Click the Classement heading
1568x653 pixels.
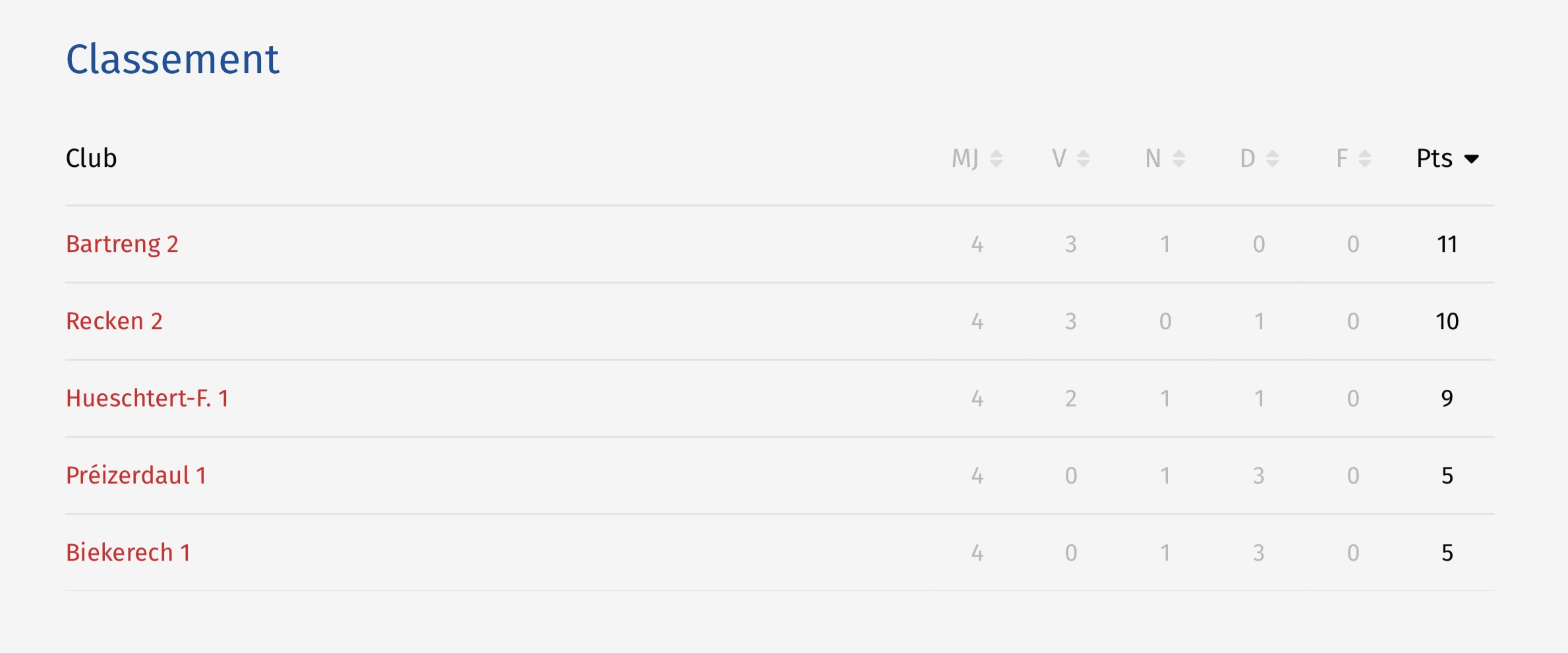point(173,59)
